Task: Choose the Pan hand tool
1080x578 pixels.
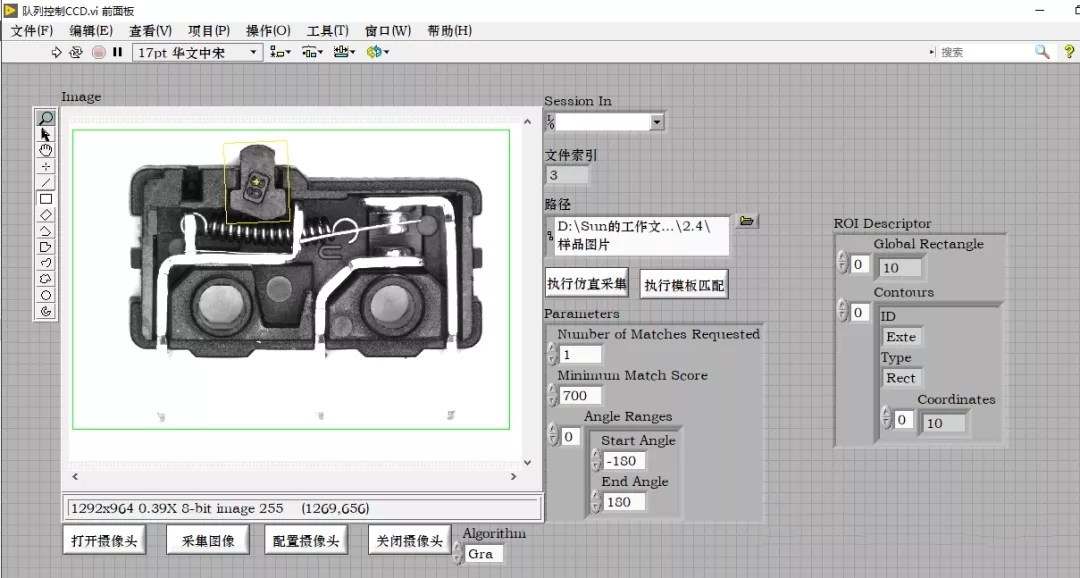Action: click(x=45, y=150)
